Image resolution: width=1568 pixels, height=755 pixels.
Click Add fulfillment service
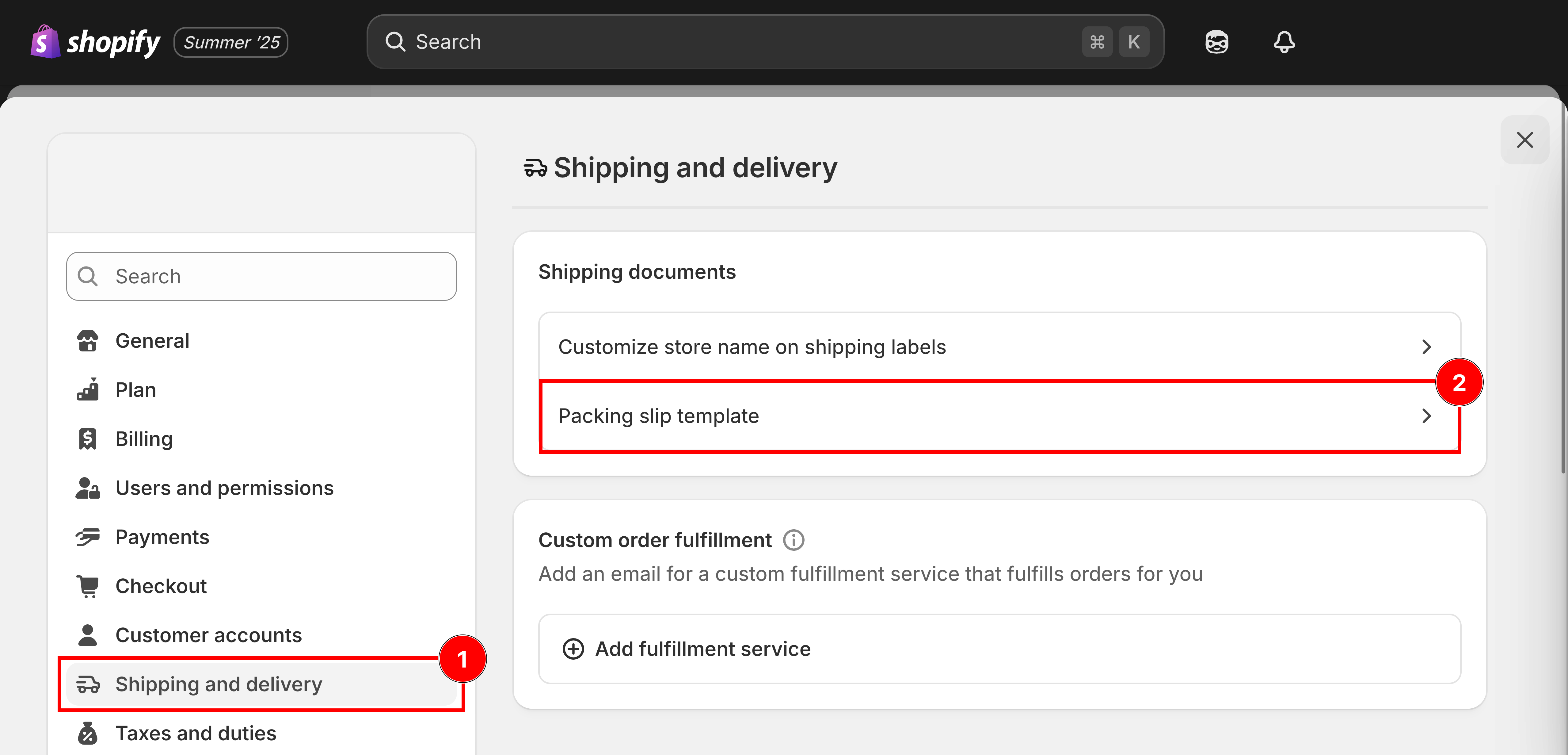(x=999, y=649)
